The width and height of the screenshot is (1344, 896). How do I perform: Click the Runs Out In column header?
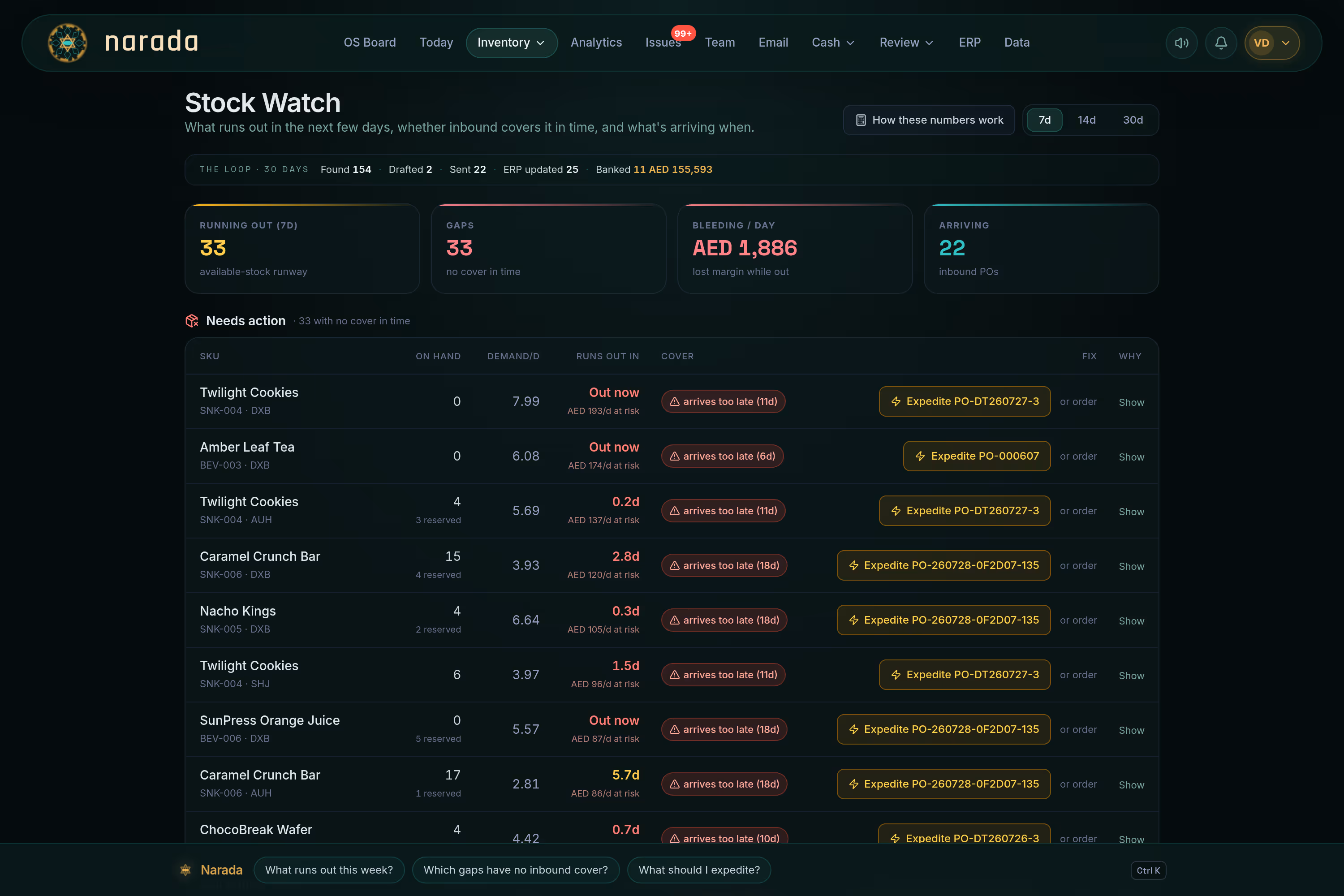pos(607,356)
